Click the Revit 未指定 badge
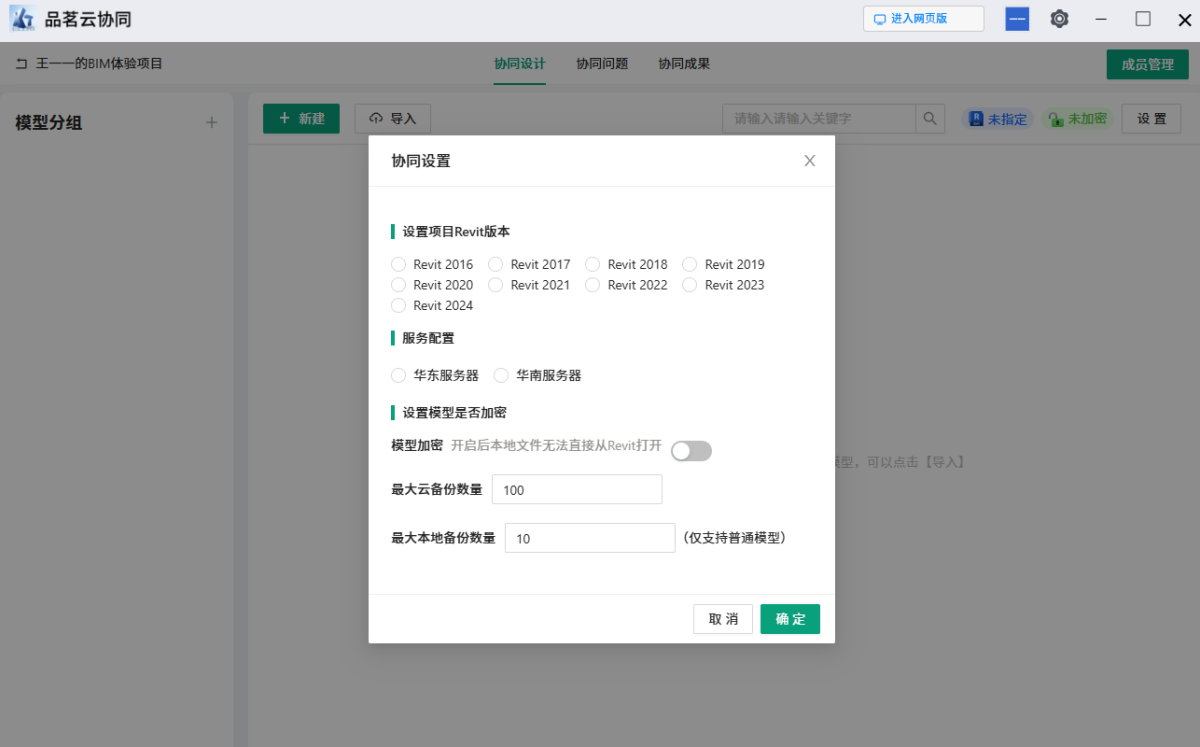 click(997, 118)
